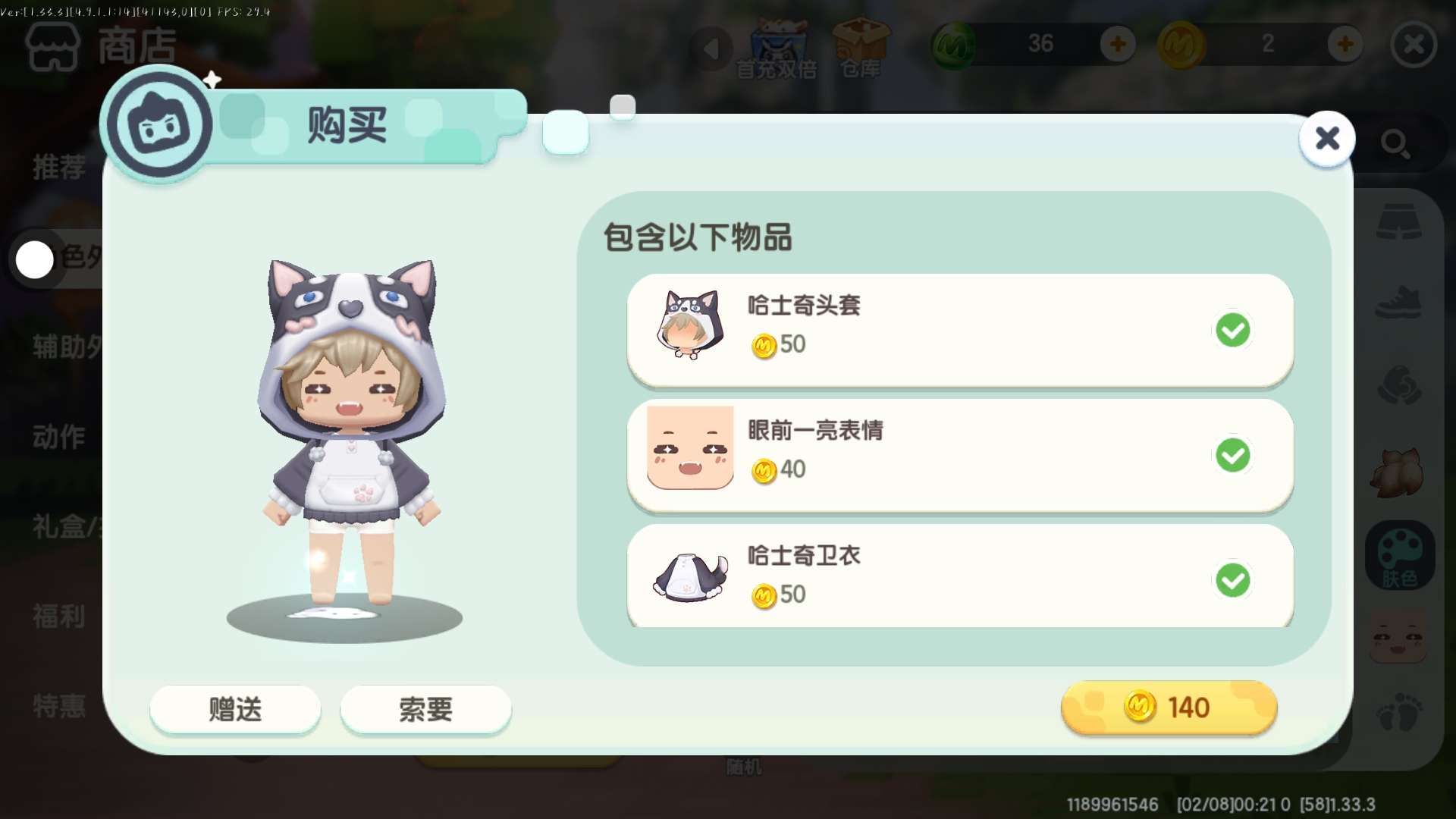Uncheck the 哈士奇头套 item checkmark

[x=1232, y=330]
